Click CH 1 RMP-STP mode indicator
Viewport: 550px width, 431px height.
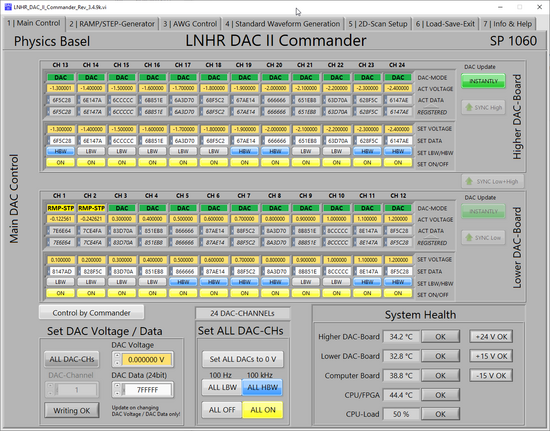coord(60,208)
